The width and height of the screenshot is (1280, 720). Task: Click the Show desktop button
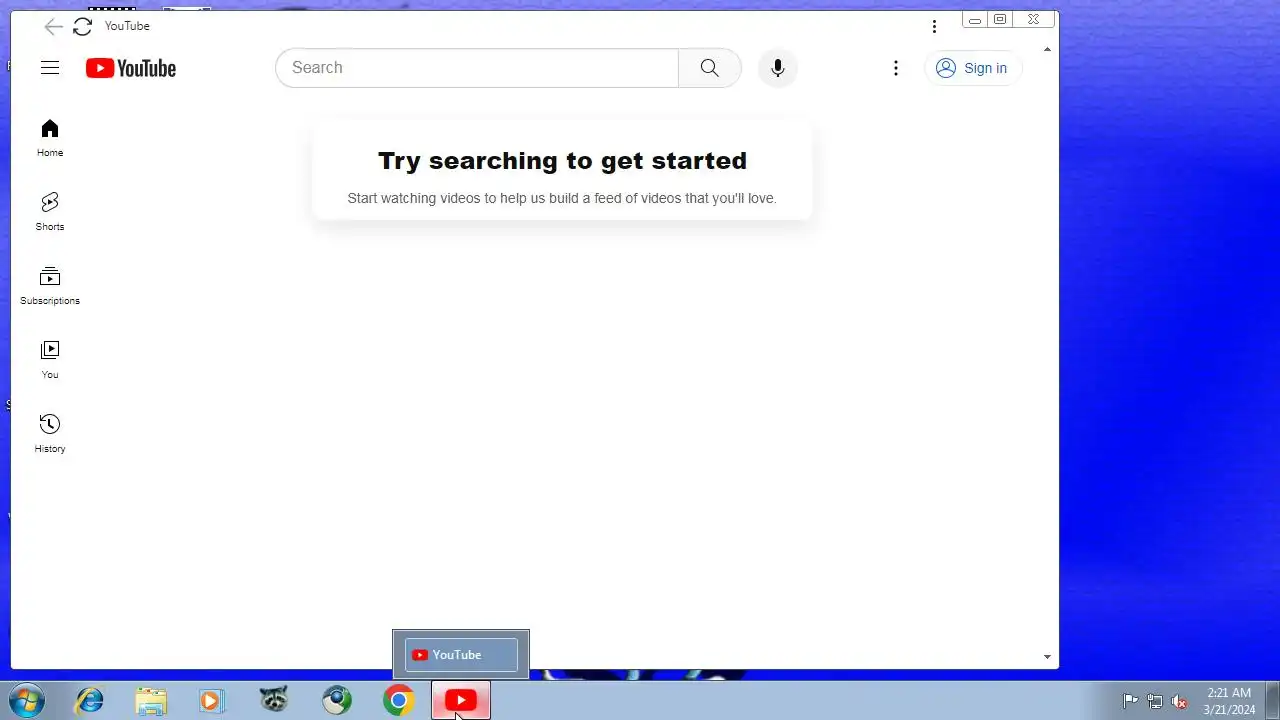(1273, 701)
